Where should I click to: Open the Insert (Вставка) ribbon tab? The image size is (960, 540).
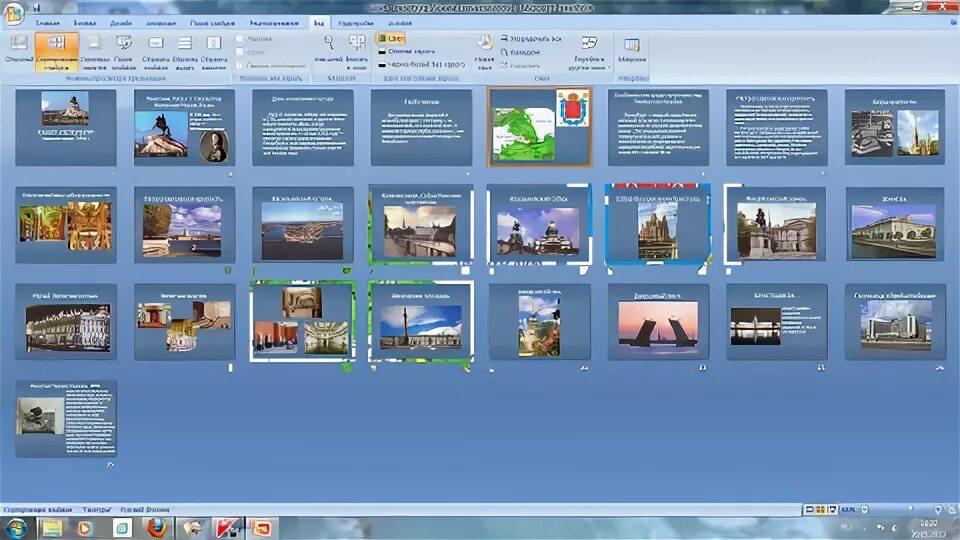pos(84,23)
